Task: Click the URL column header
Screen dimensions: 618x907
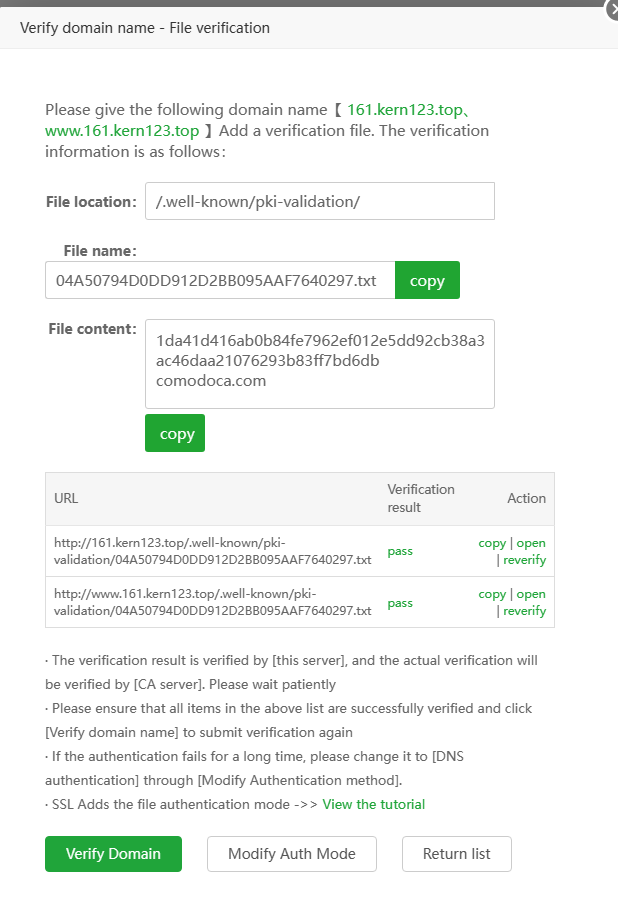Action: click(x=66, y=498)
